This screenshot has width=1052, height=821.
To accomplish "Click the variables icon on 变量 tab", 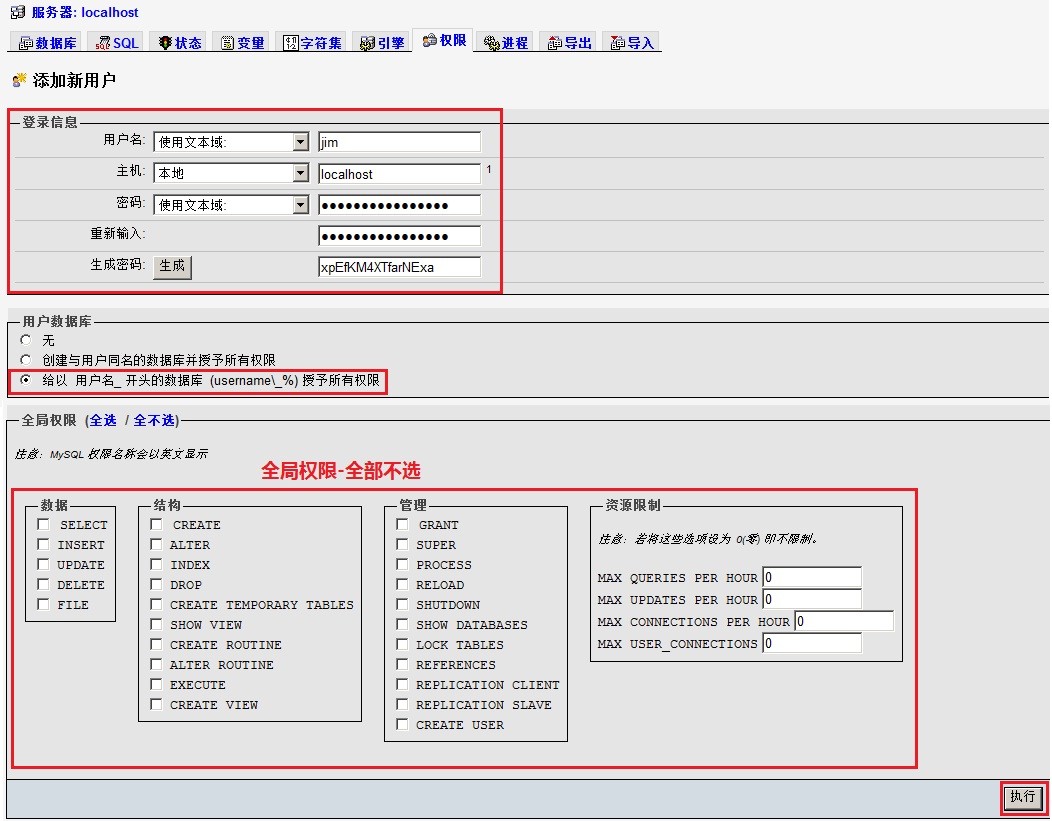I will [x=228, y=43].
